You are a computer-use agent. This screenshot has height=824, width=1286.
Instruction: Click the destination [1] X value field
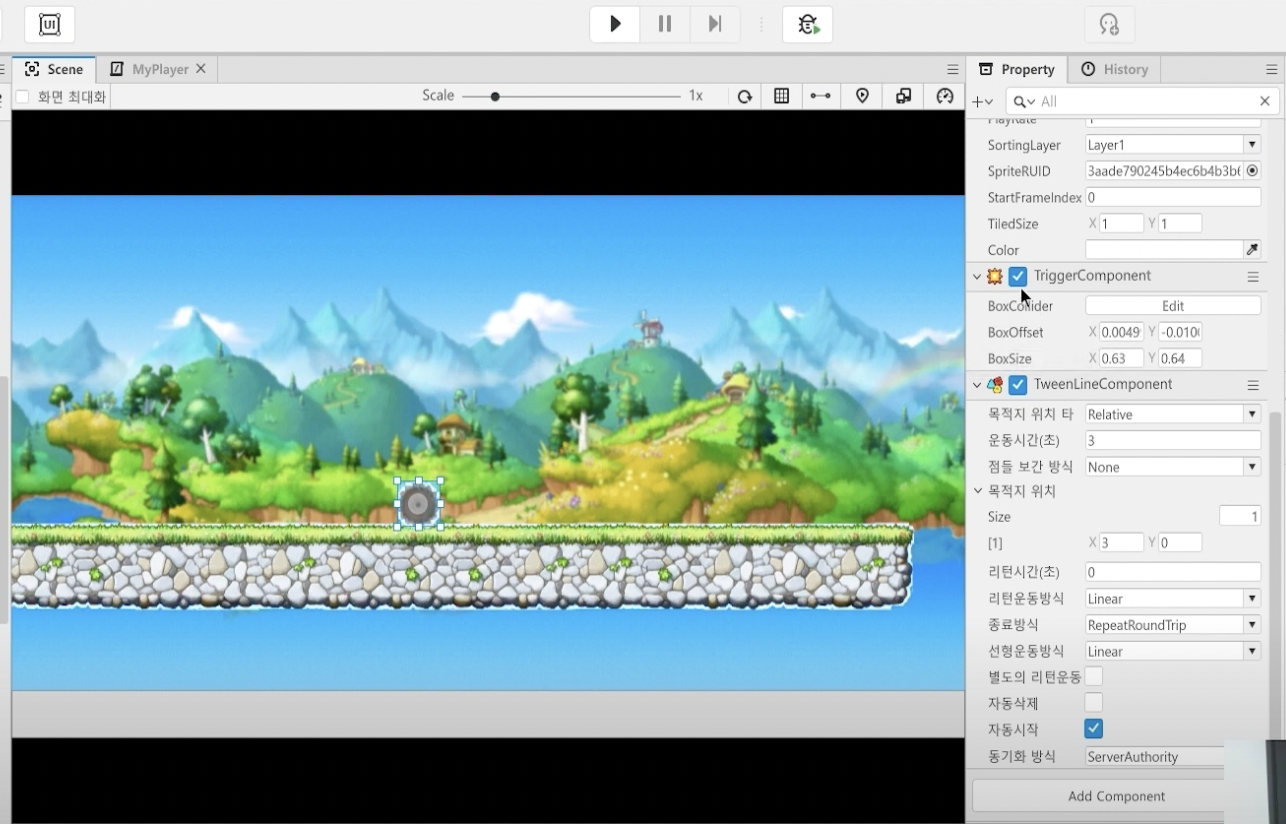(x=1121, y=543)
